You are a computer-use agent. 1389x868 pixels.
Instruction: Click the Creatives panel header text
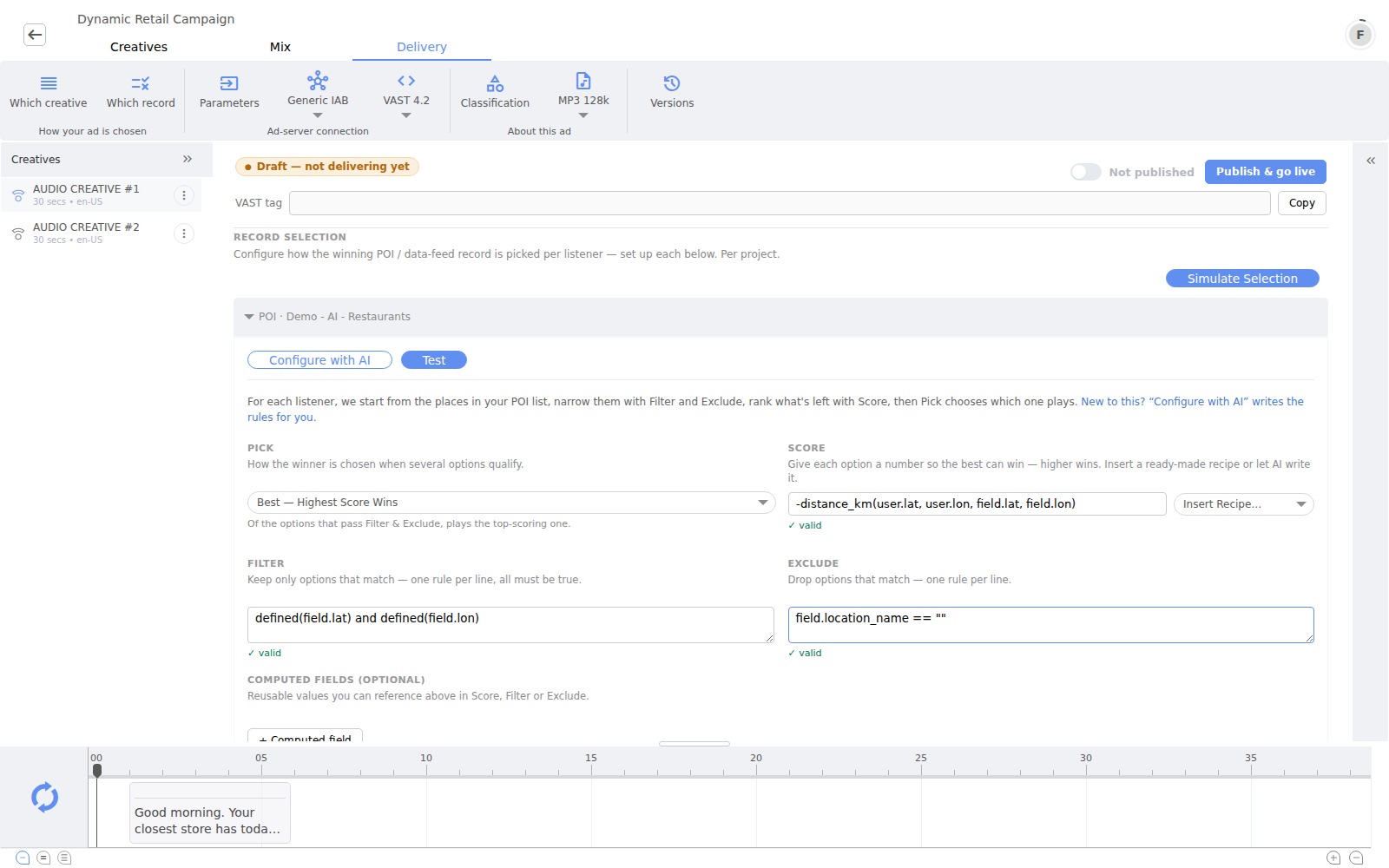36,160
